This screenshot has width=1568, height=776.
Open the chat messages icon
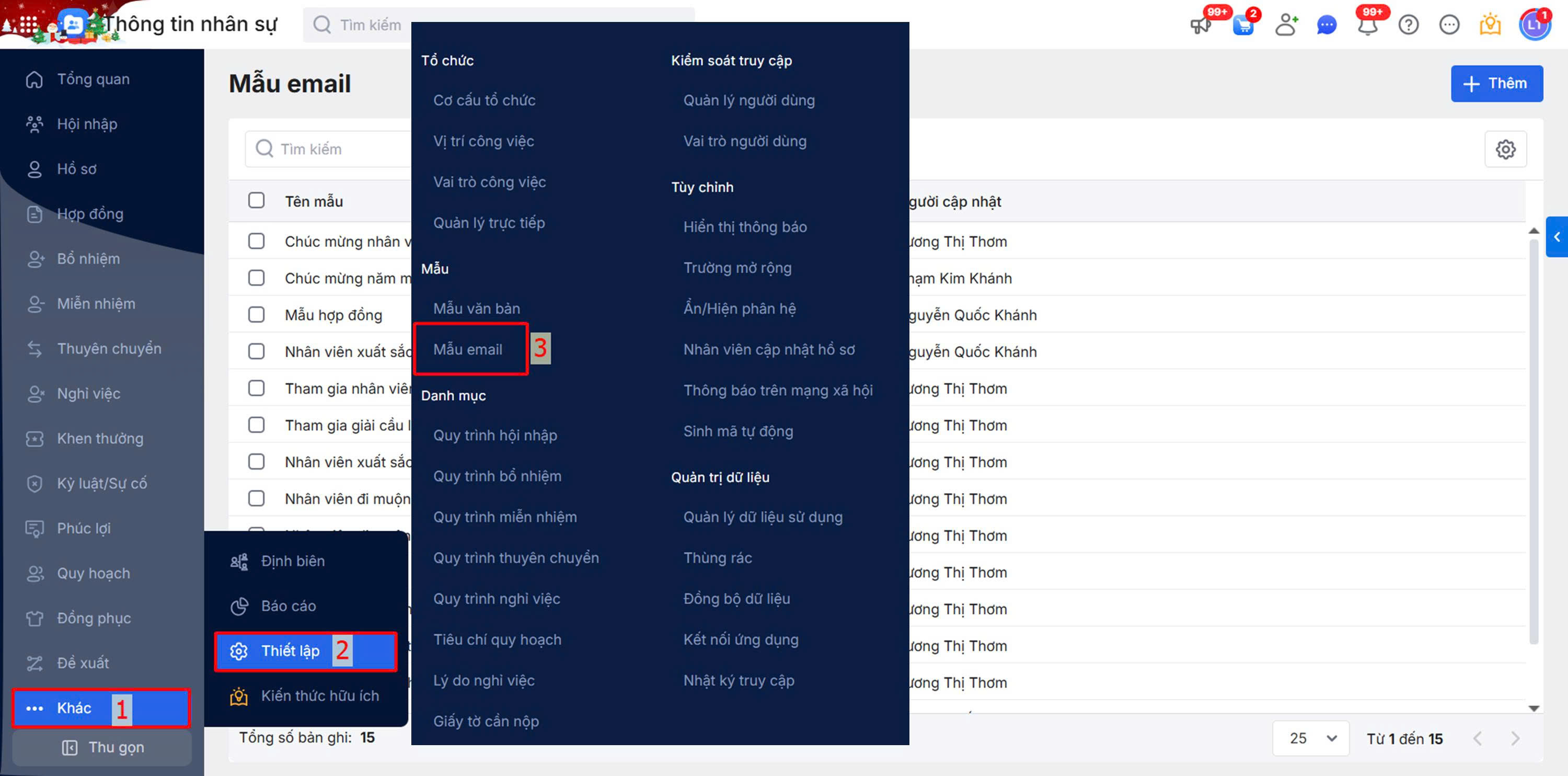[1327, 26]
